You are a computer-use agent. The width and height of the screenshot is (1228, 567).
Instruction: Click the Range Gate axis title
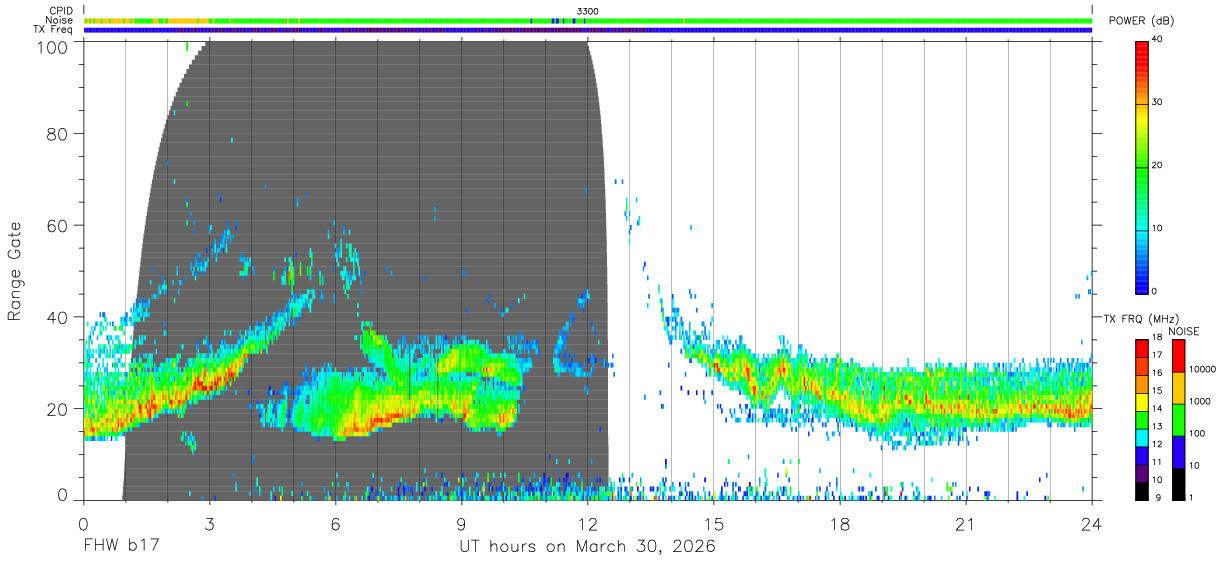click(x=15, y=270)
